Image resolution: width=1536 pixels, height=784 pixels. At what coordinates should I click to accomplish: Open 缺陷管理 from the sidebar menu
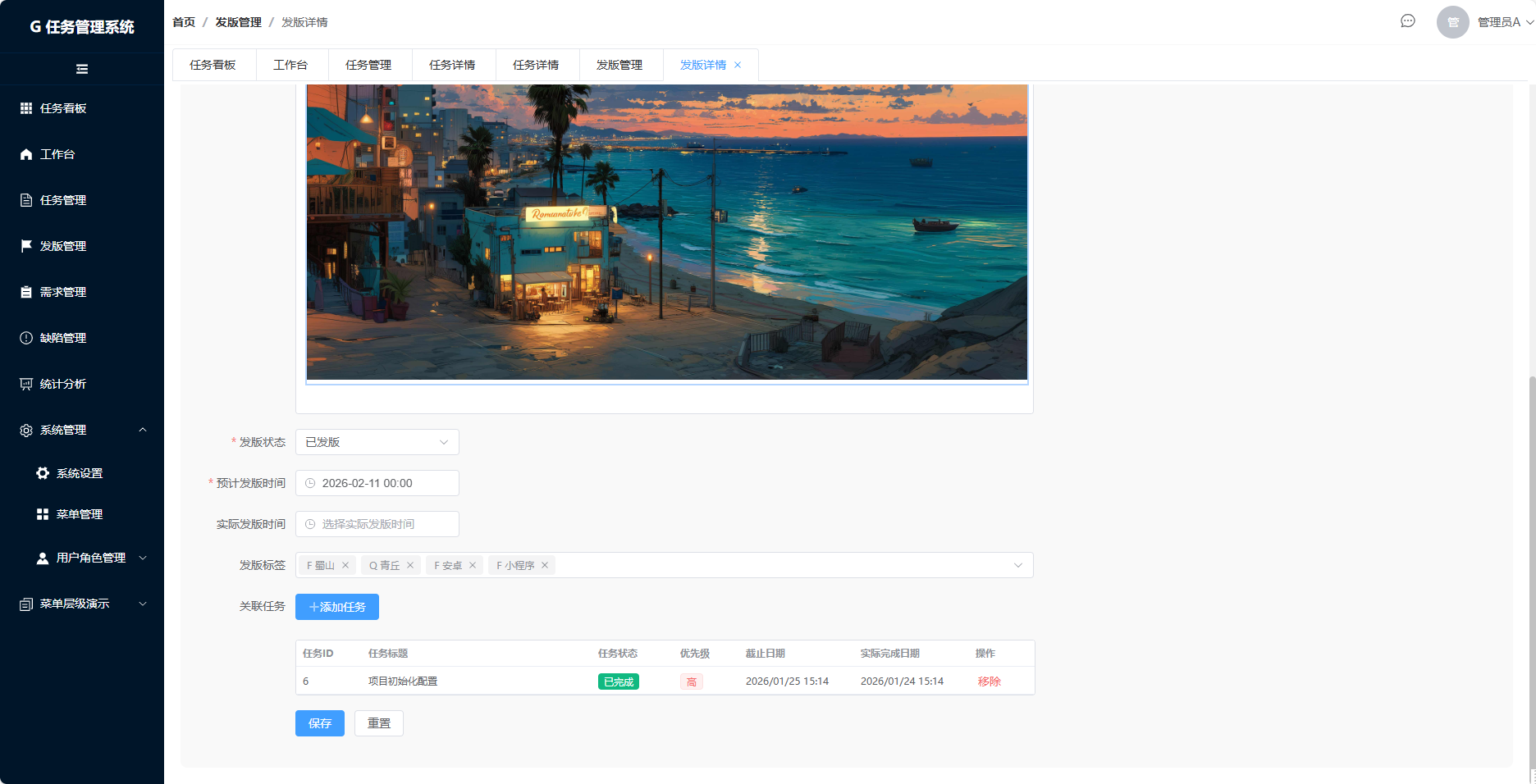click(82, 338)
